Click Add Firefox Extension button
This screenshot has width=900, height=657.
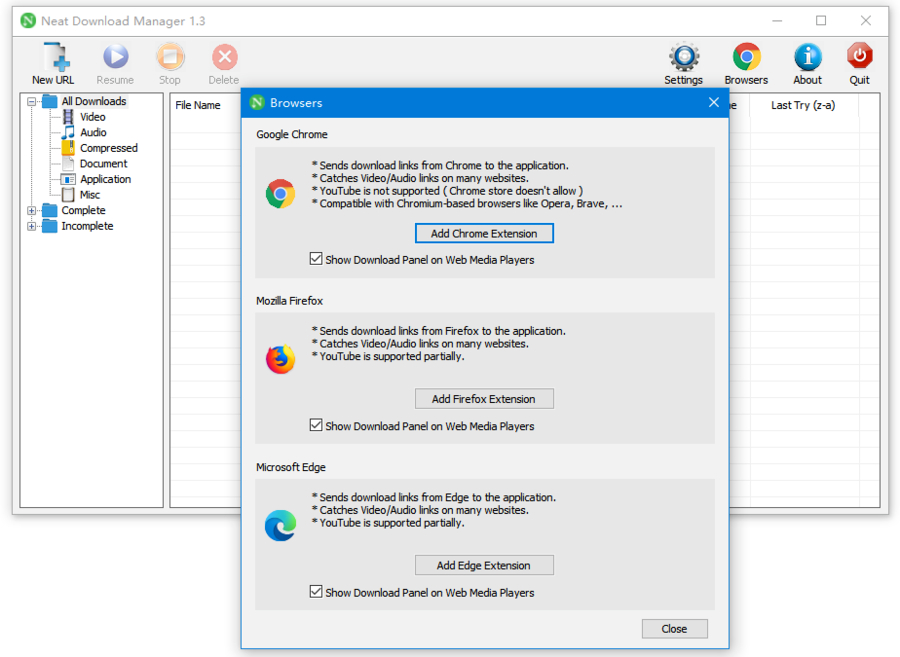click(484, 399)
